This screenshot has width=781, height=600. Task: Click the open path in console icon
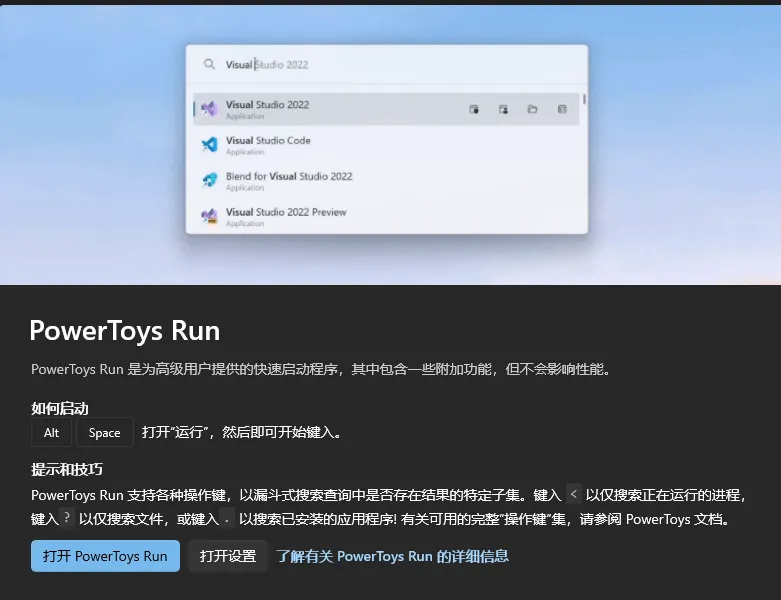pos(562,109)
